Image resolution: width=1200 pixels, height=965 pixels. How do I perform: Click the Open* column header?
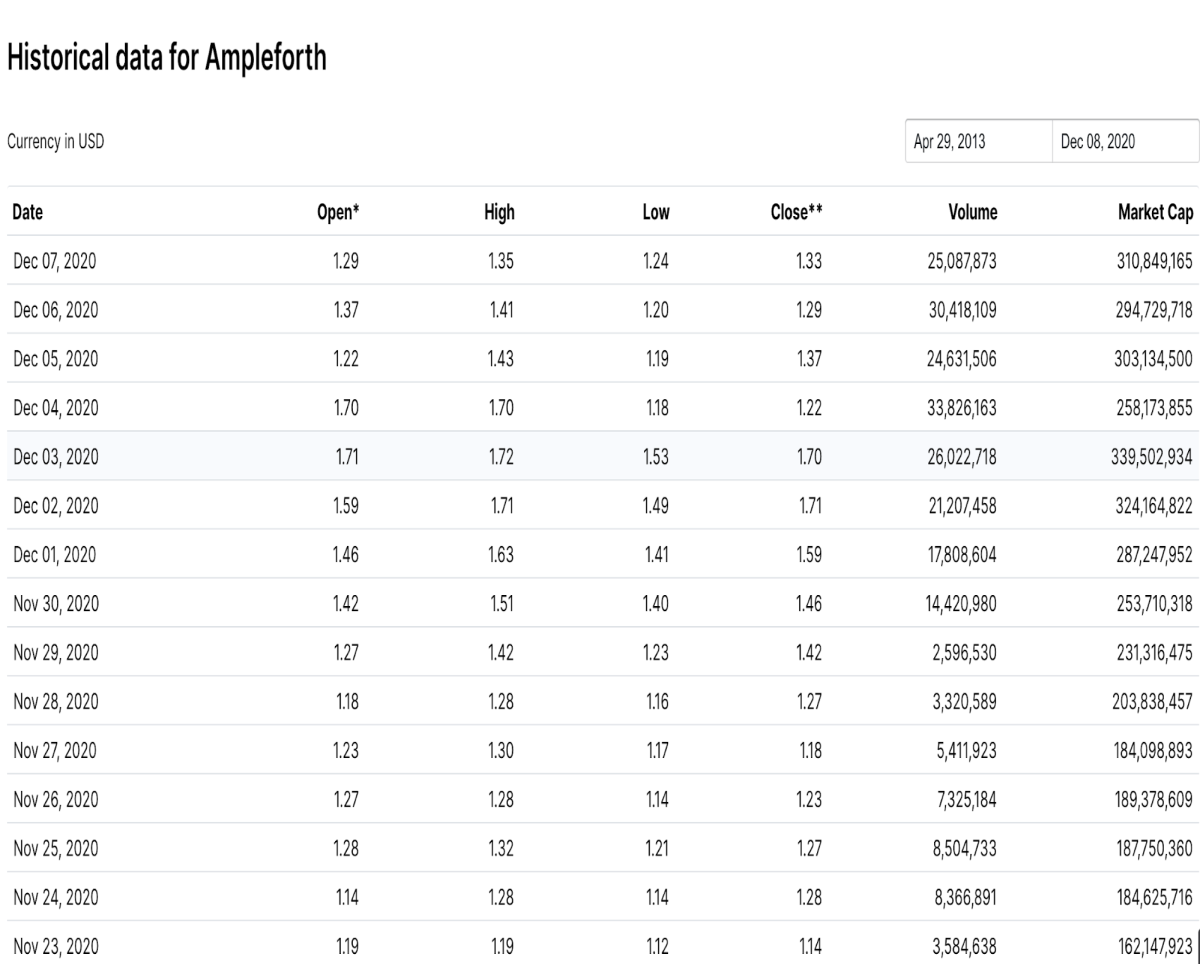point(340,212)
